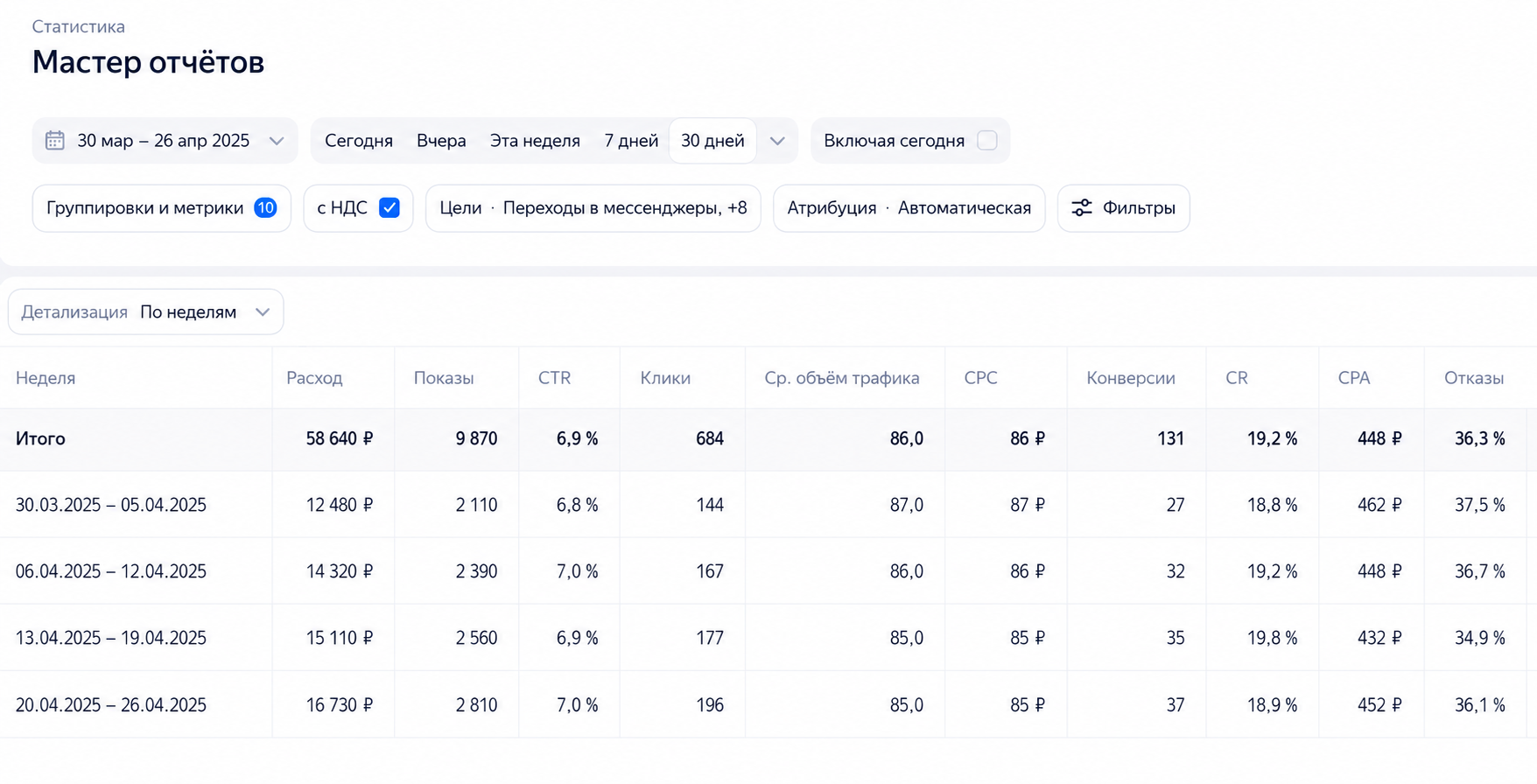1537x784 pixels.
Task: Click total spend 58 640 ₽
Action: (x=340, y=439)
